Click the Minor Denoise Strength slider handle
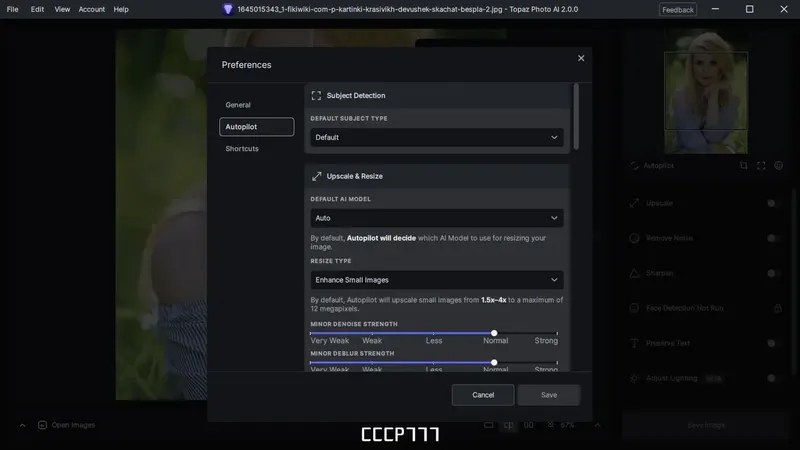Screen dimensions: 800x450 (494, 333)
